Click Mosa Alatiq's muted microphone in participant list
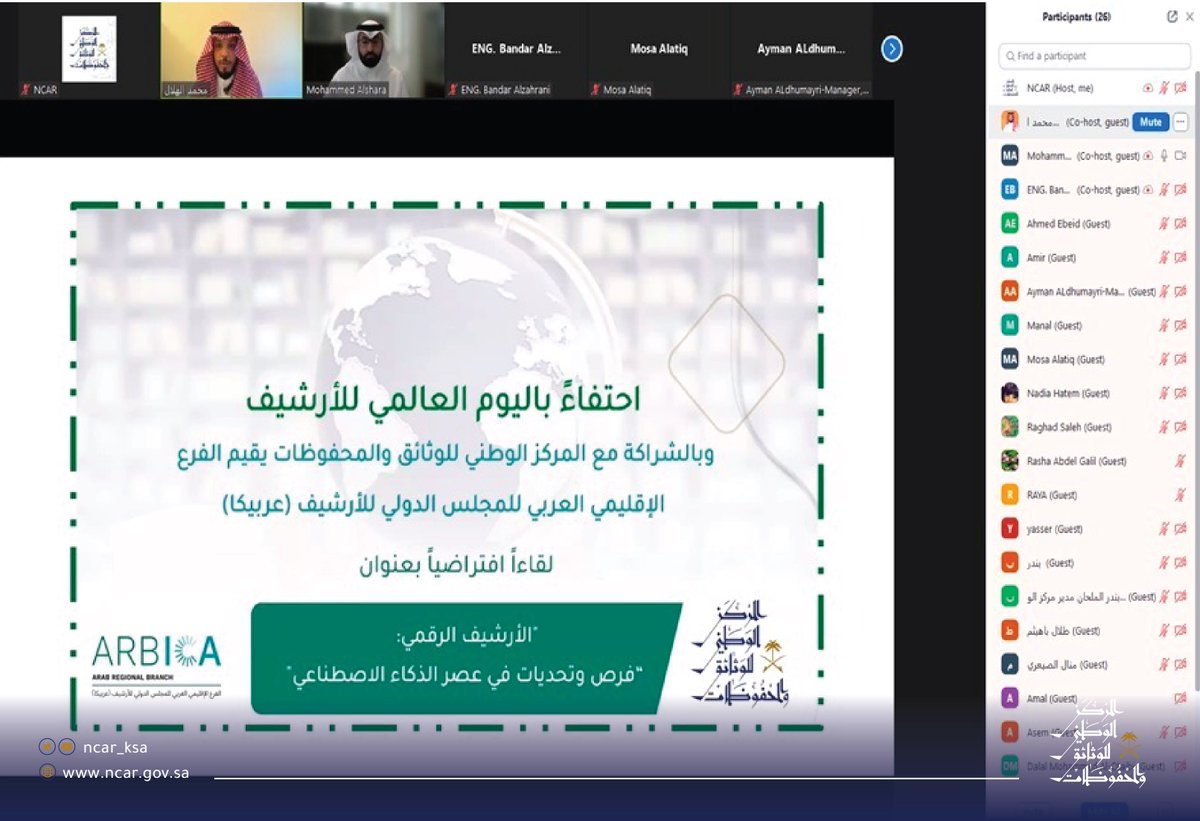The image size is (1200, 821). coord(1164,360)
